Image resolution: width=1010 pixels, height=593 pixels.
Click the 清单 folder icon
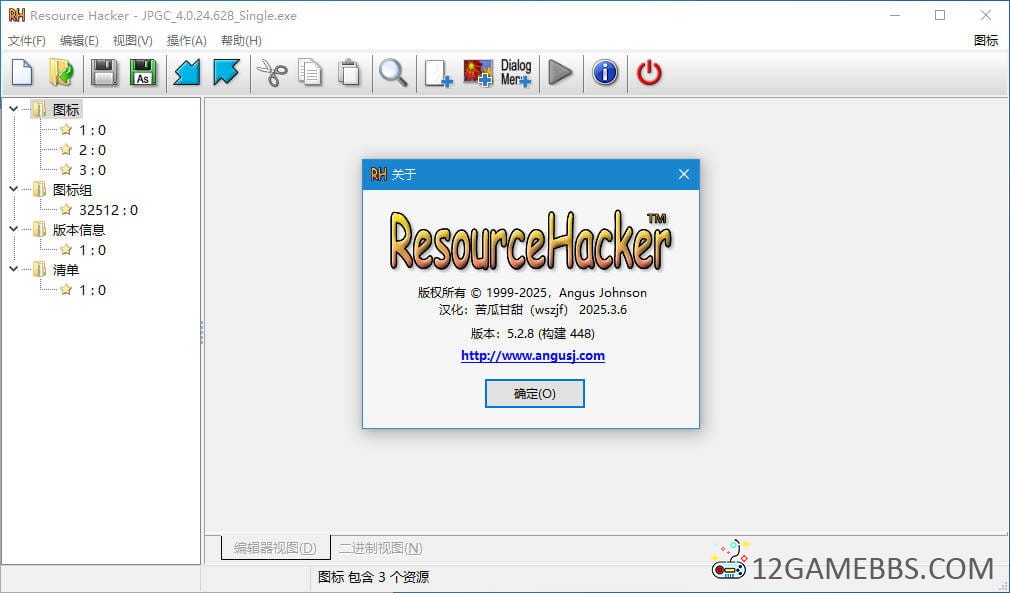pyautogui.click(x=39, y=270)
